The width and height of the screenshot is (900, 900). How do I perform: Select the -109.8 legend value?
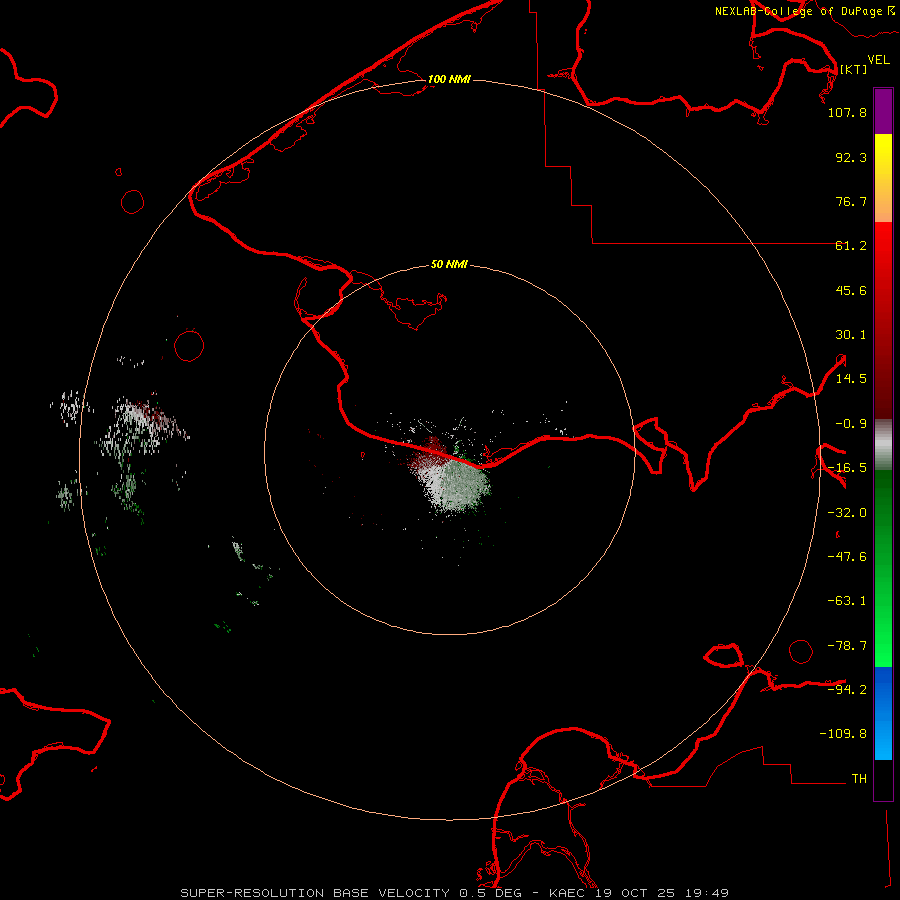[x=843, y=734]
